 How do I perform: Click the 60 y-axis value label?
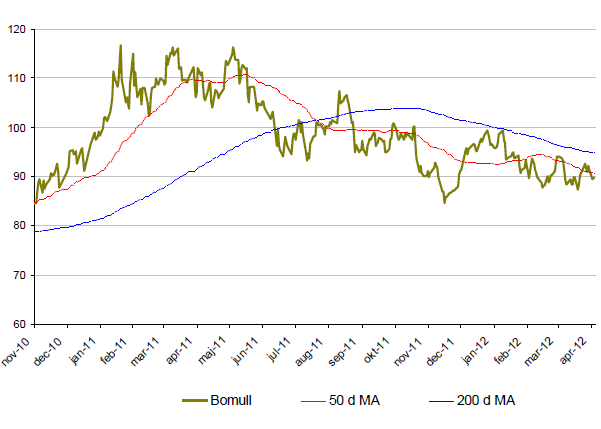(21, 325)
